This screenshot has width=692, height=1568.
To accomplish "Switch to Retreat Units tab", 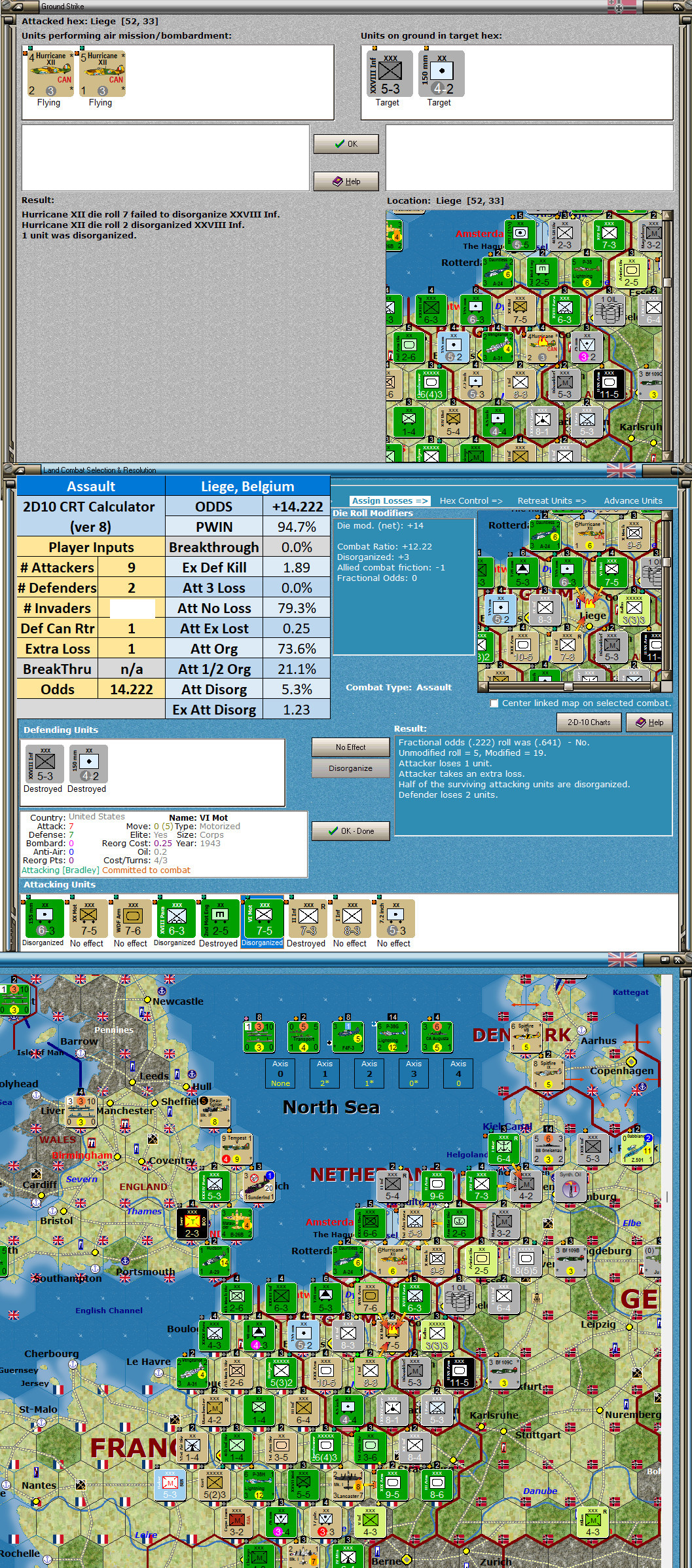I will pyautogui.click(x=552, y=500).
